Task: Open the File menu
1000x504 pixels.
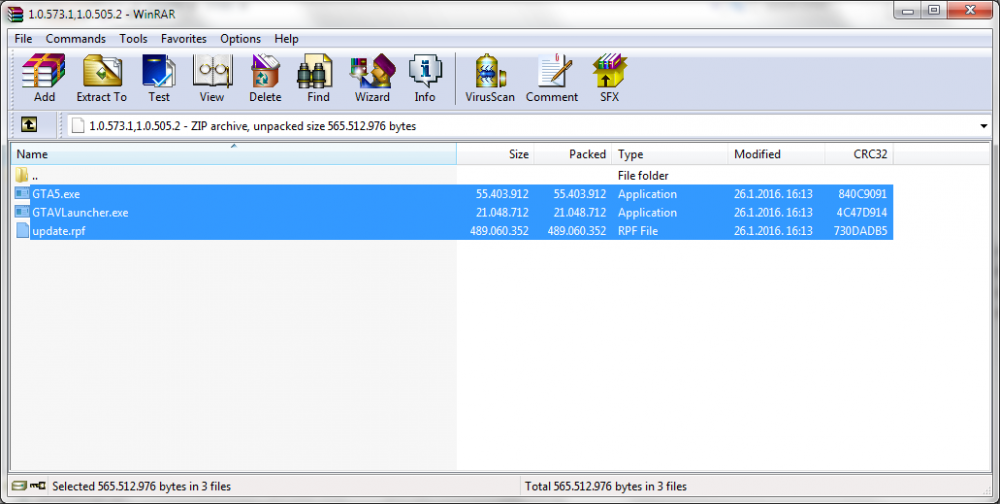Action: (x=23, y=39)
